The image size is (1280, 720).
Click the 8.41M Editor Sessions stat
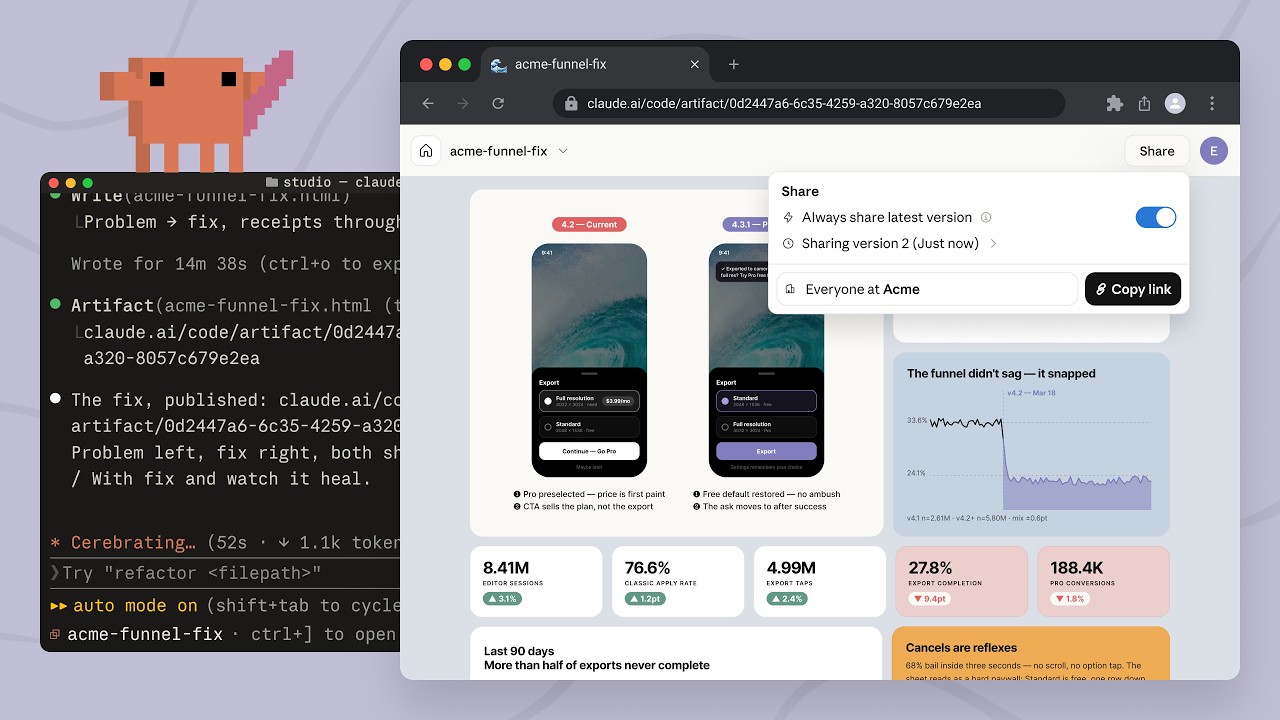click(x=536, y=581)
